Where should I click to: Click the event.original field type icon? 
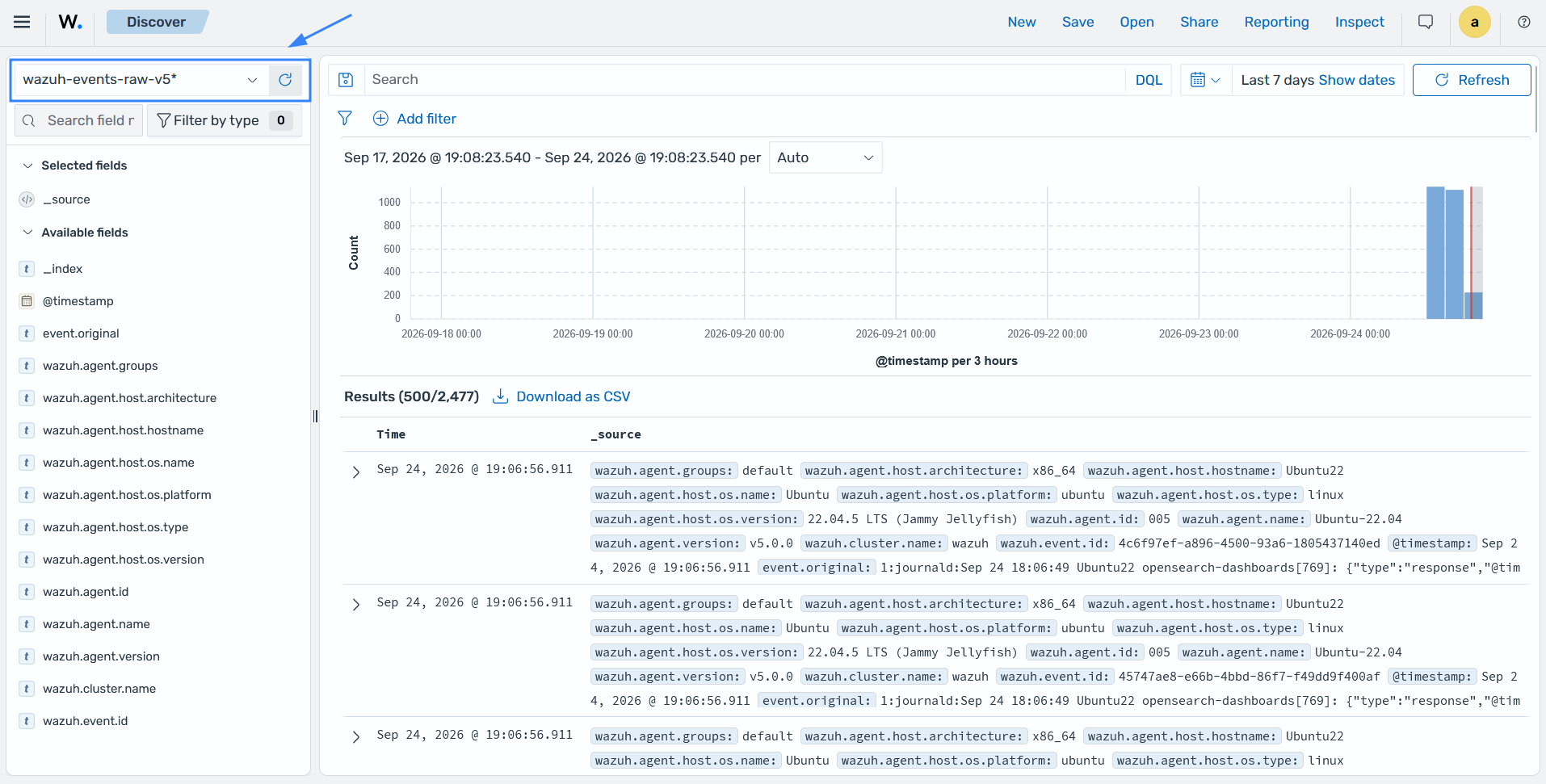(x=27, y=333)
